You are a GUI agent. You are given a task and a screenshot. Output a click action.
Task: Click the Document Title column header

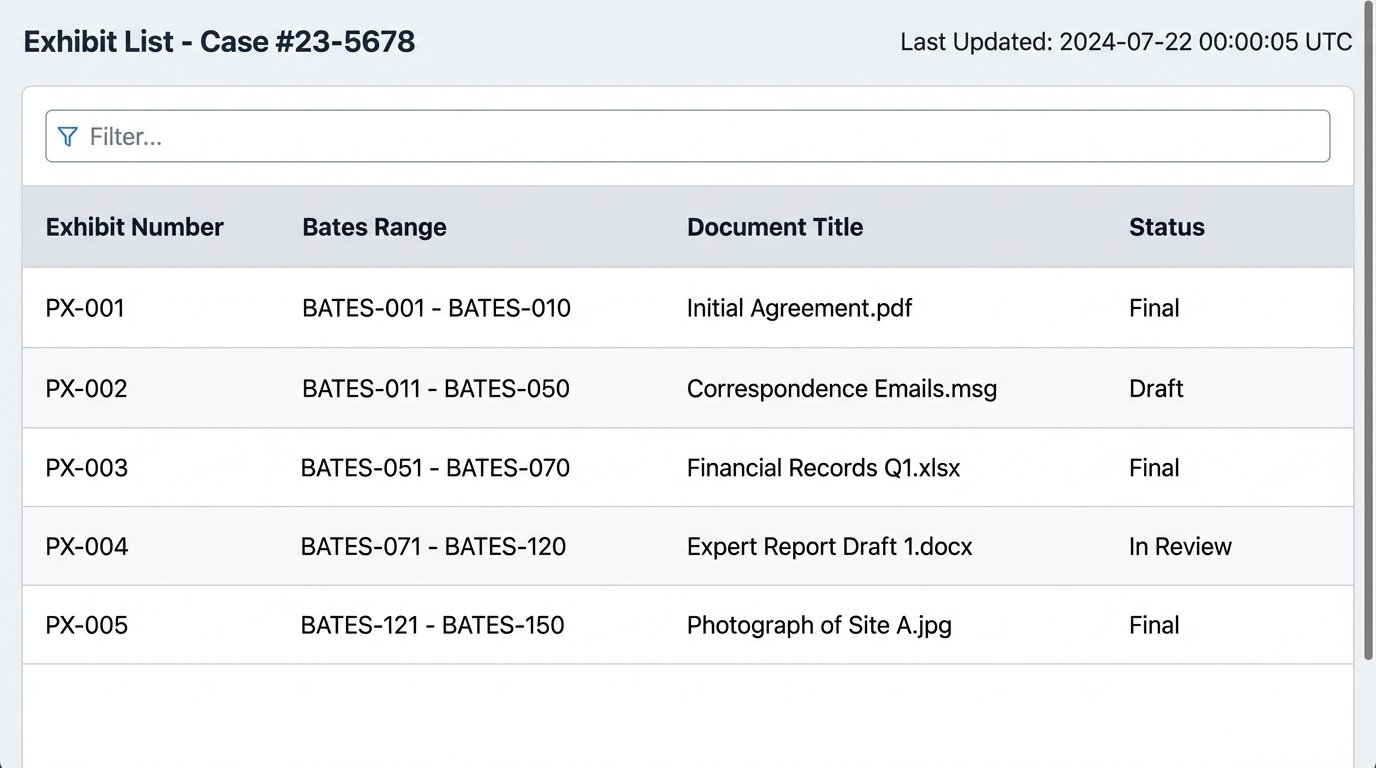click(x=774, y=227)
